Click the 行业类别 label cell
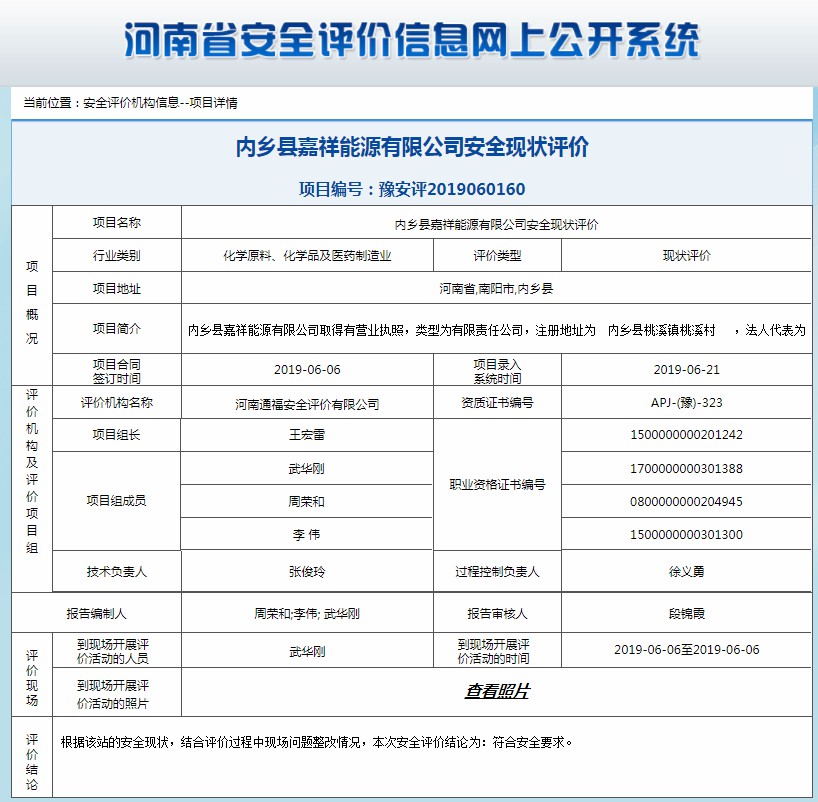This screenshot has height=802, width=818. (117, 256)
